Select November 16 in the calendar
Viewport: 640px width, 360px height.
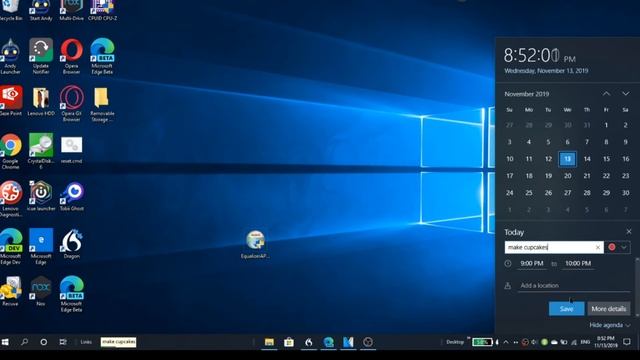(x=625, y=159)
